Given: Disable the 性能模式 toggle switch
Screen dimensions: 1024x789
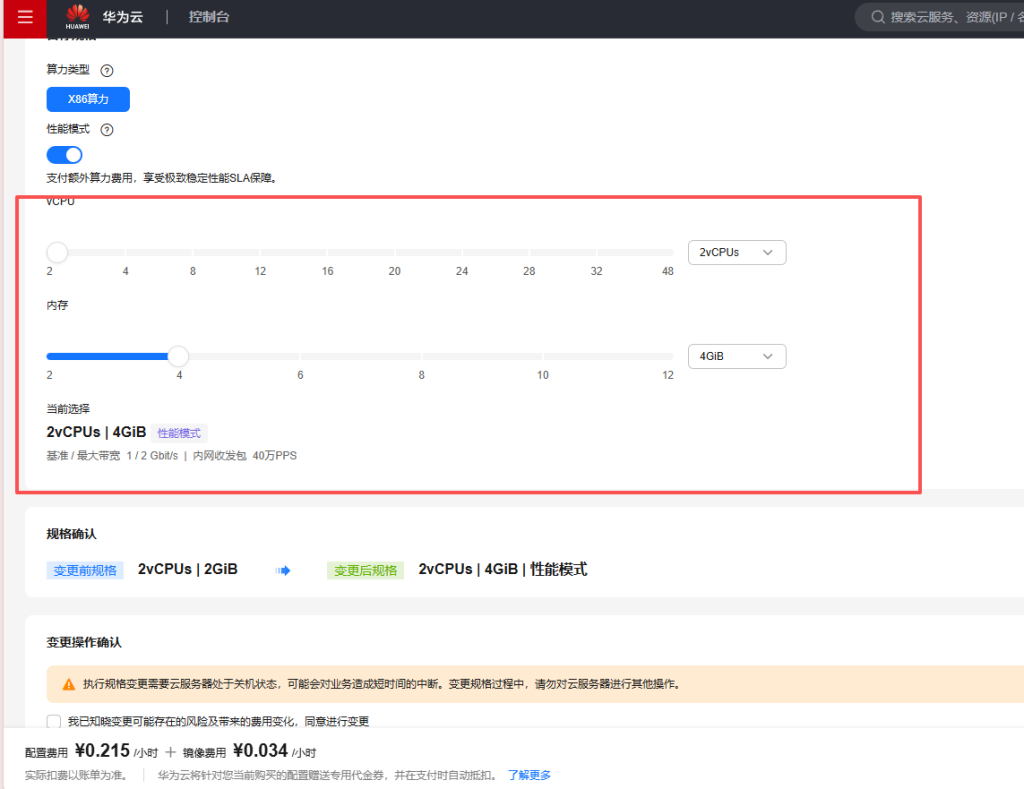Looking at the screenshot, I should pyautogui.click(x=64, y=155).
